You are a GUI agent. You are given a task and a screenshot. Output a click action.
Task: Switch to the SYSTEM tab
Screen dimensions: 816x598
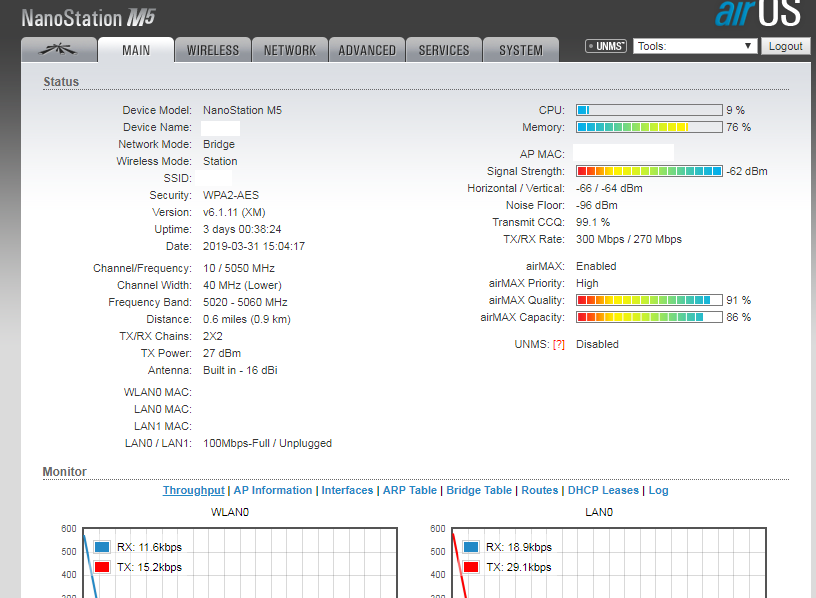521,50
